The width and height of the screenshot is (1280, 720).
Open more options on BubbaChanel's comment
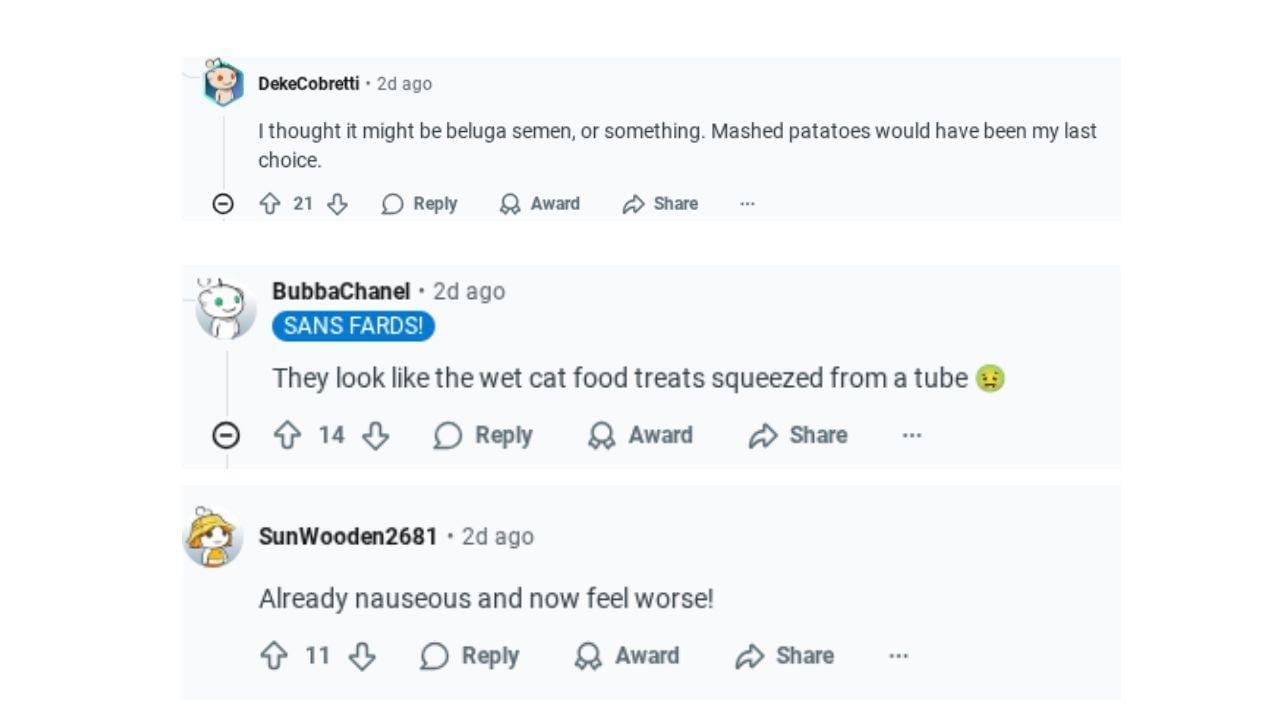point(912,435)
